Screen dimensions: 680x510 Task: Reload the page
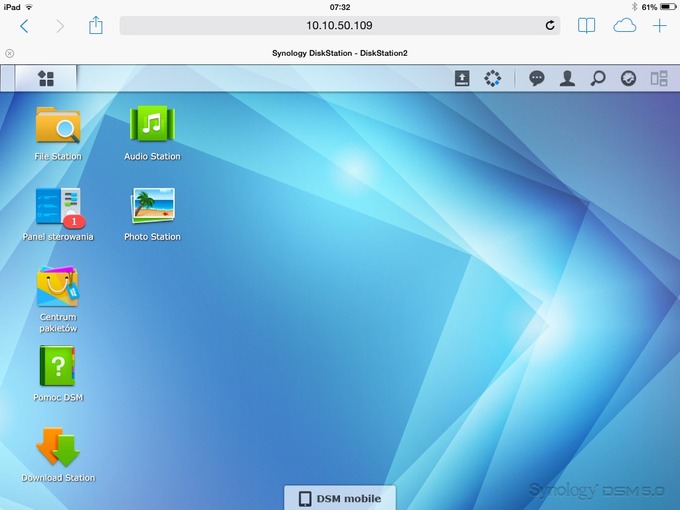point(550,25)
